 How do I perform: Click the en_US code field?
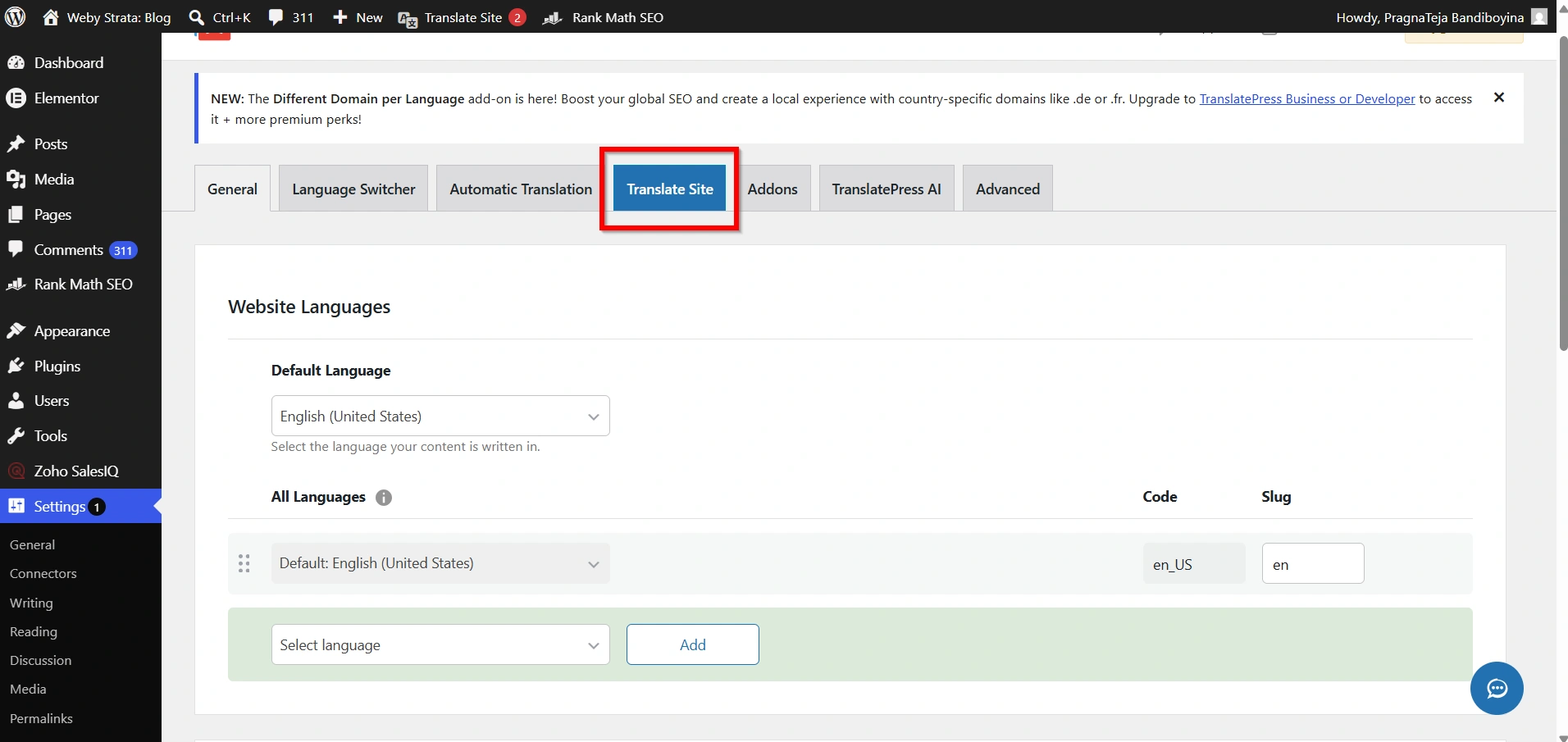pyautogui.click(x=1194, y=563)
